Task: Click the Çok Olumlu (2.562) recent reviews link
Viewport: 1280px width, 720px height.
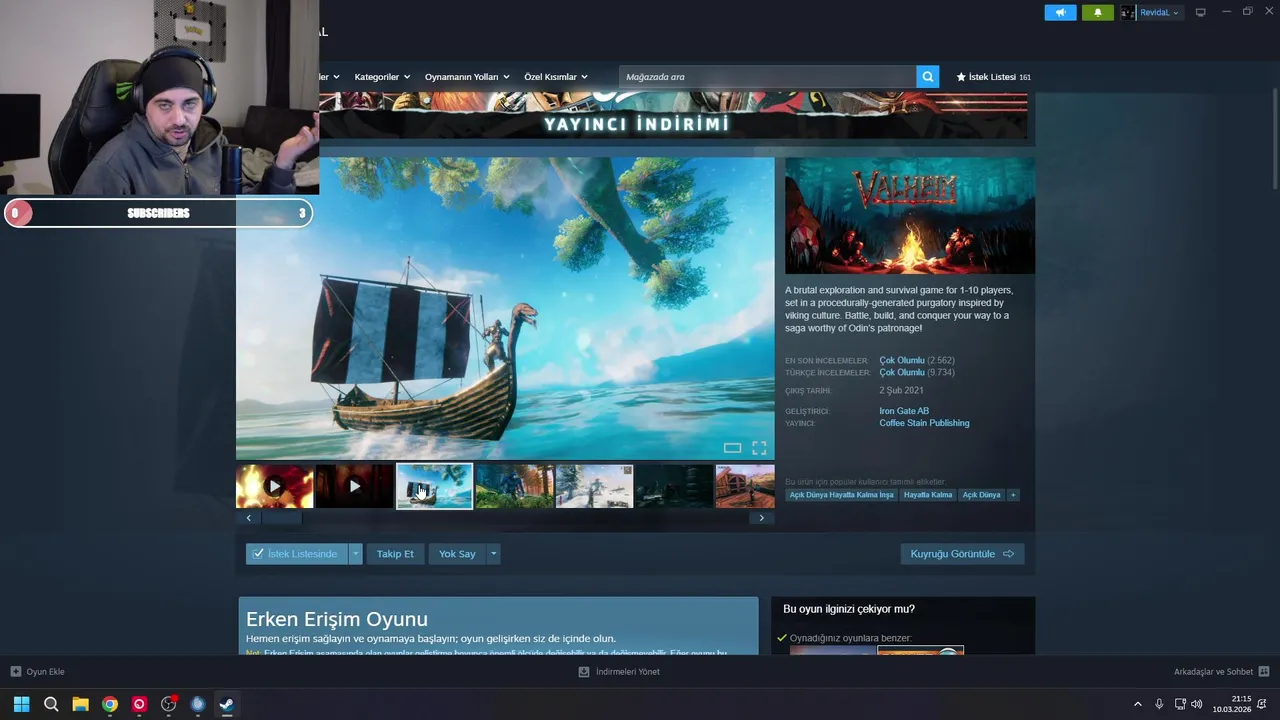Action: (x=917, y=360)
